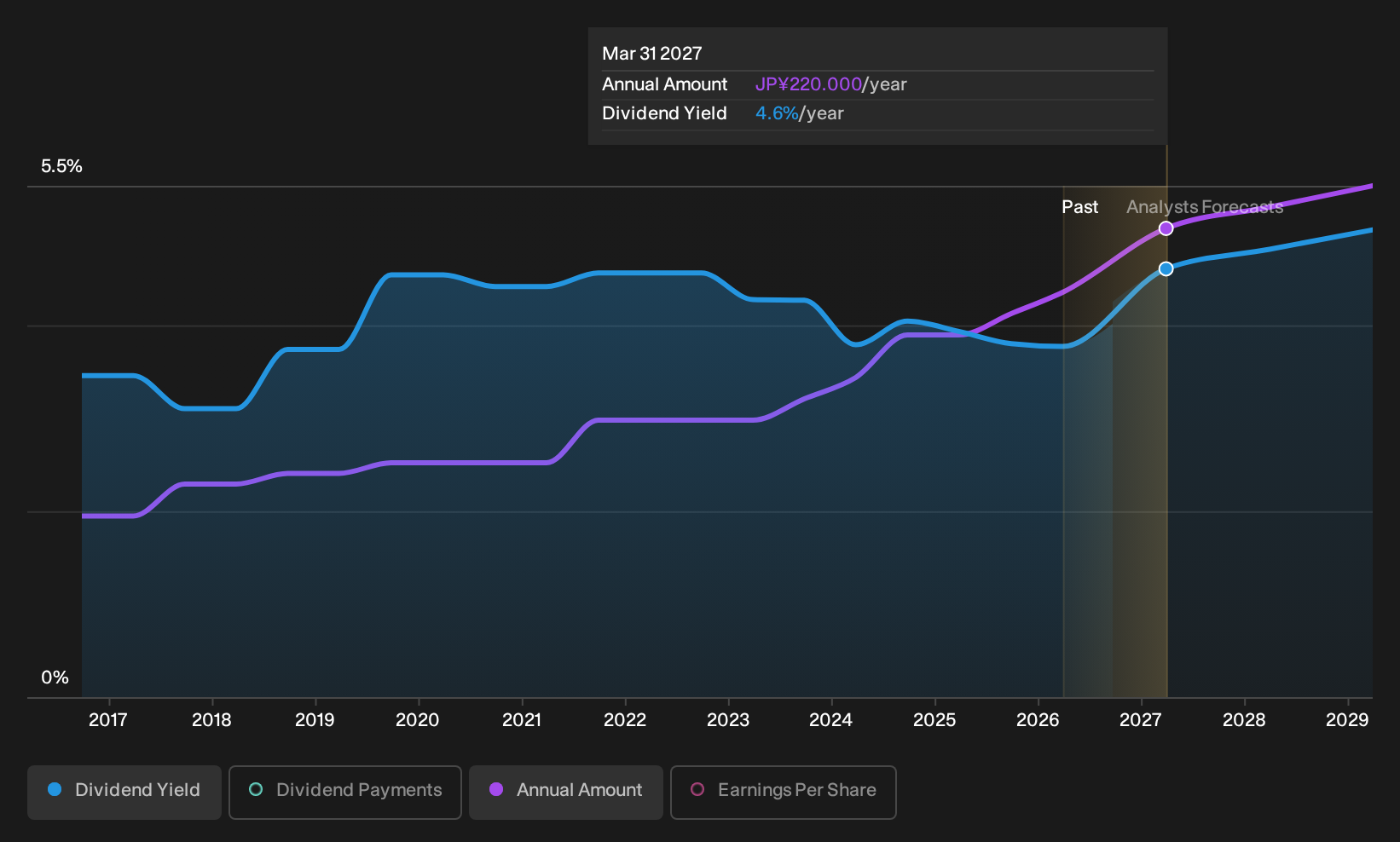Click the 2022 x-axis label
Screen dimensions: 1400x842
[625, 720]
